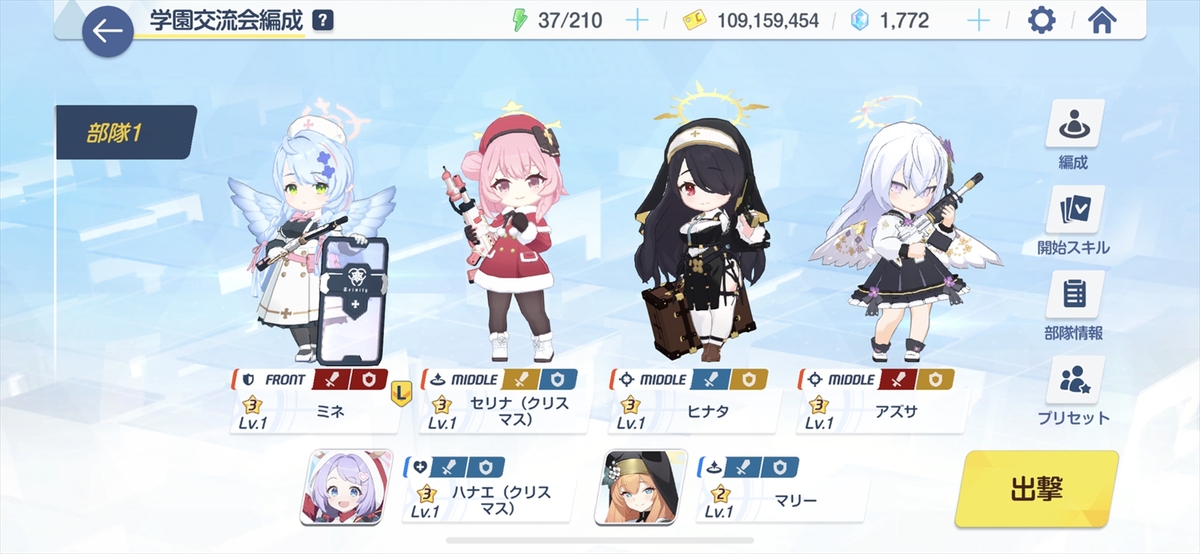
Task: Open 編成 formation icon
Action: 1074,135
